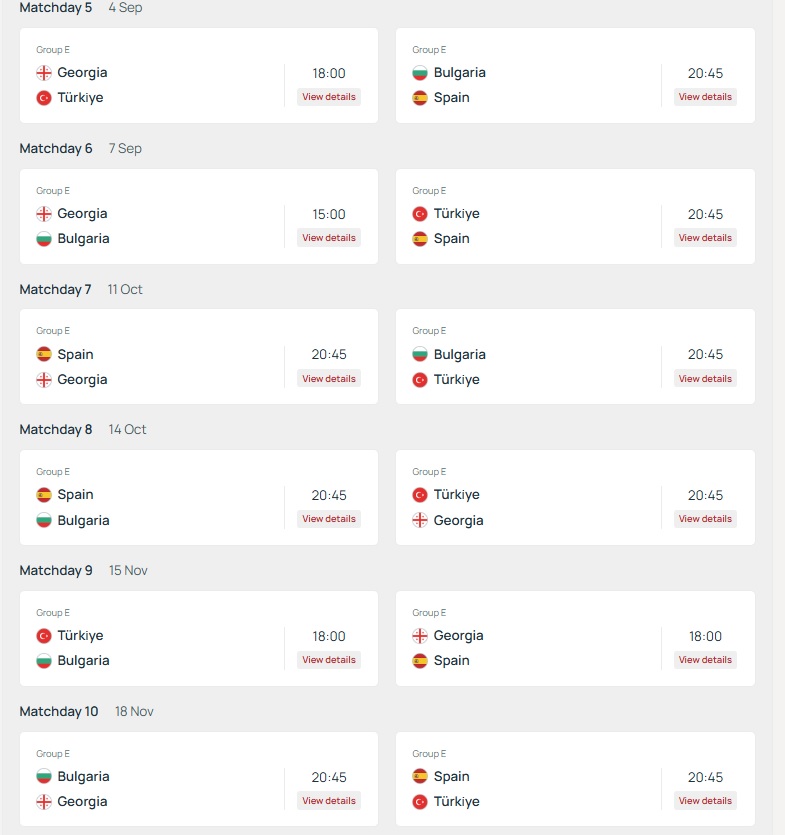This screenshot has width=785, height=835.
Task: Click Spain flag in Matchday 10 Spain–Türkiye match
Action: [x=420, y=776]
